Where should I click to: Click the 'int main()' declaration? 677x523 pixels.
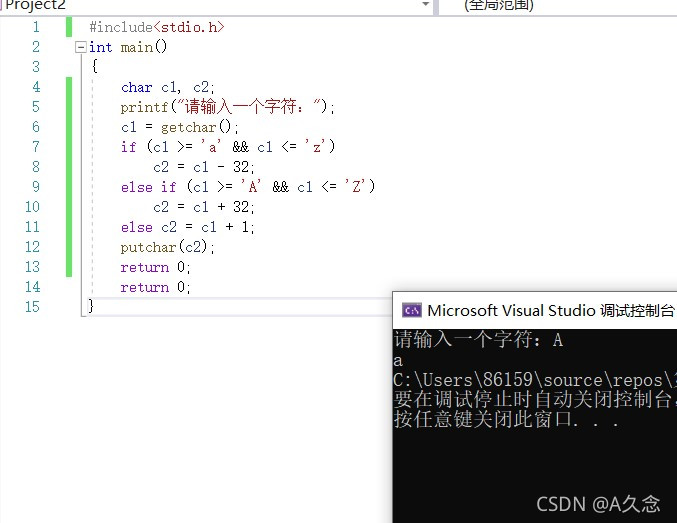tap(128, 47)
